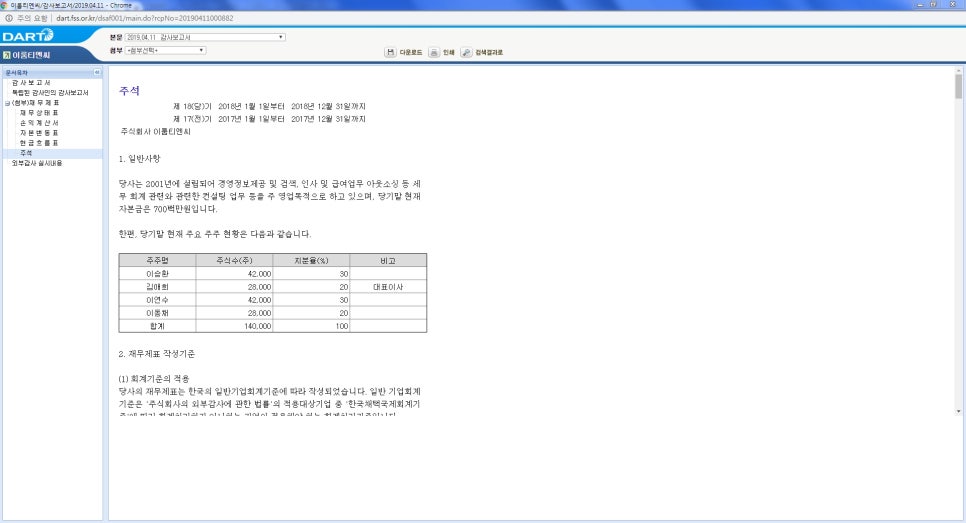Click the document scrollbar up arrow
966x523 pixels.
click(959, 70)
